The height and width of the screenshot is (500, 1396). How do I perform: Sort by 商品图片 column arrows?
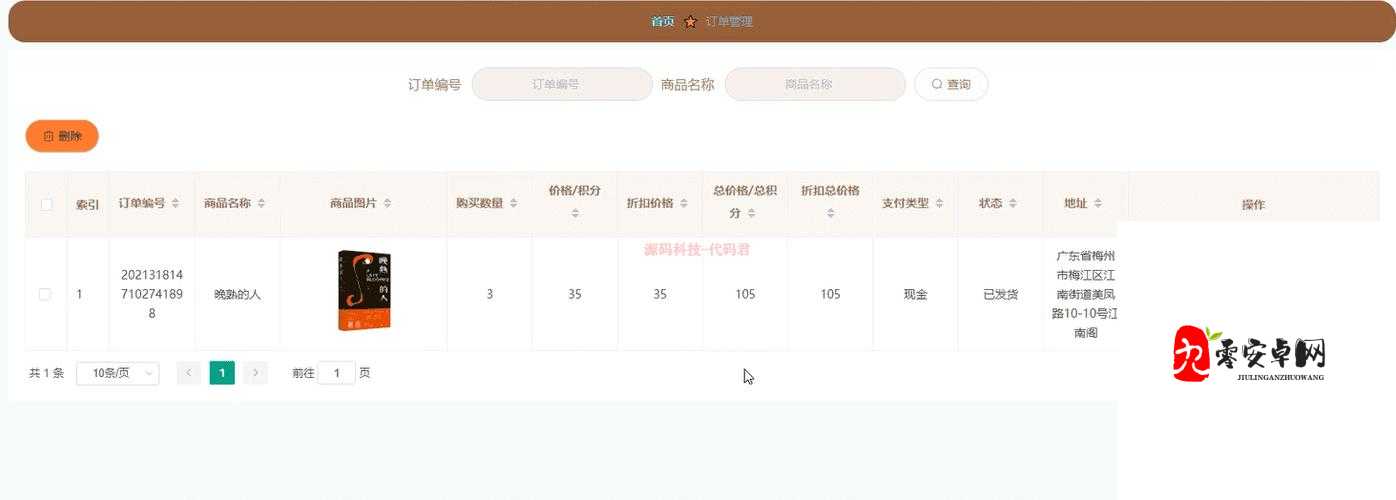click(x=387, y=203)
